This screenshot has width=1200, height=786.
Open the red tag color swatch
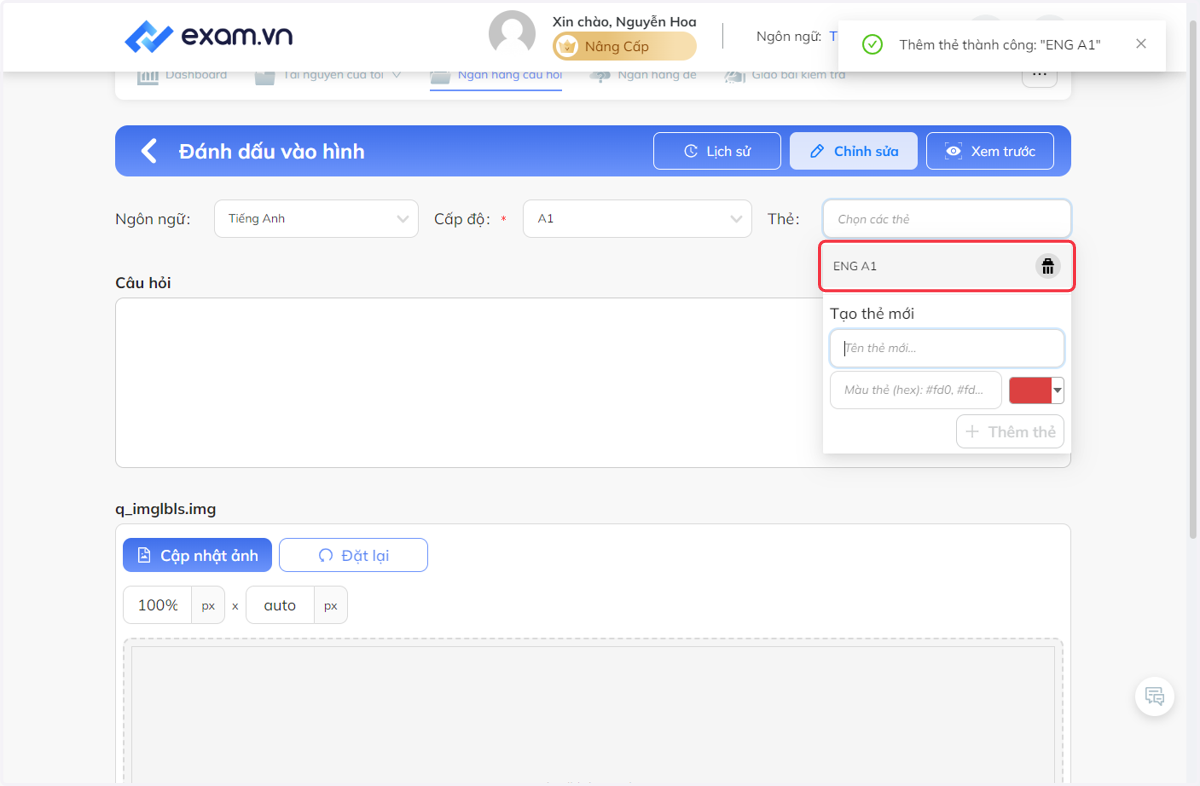[x=1030, y=390]
